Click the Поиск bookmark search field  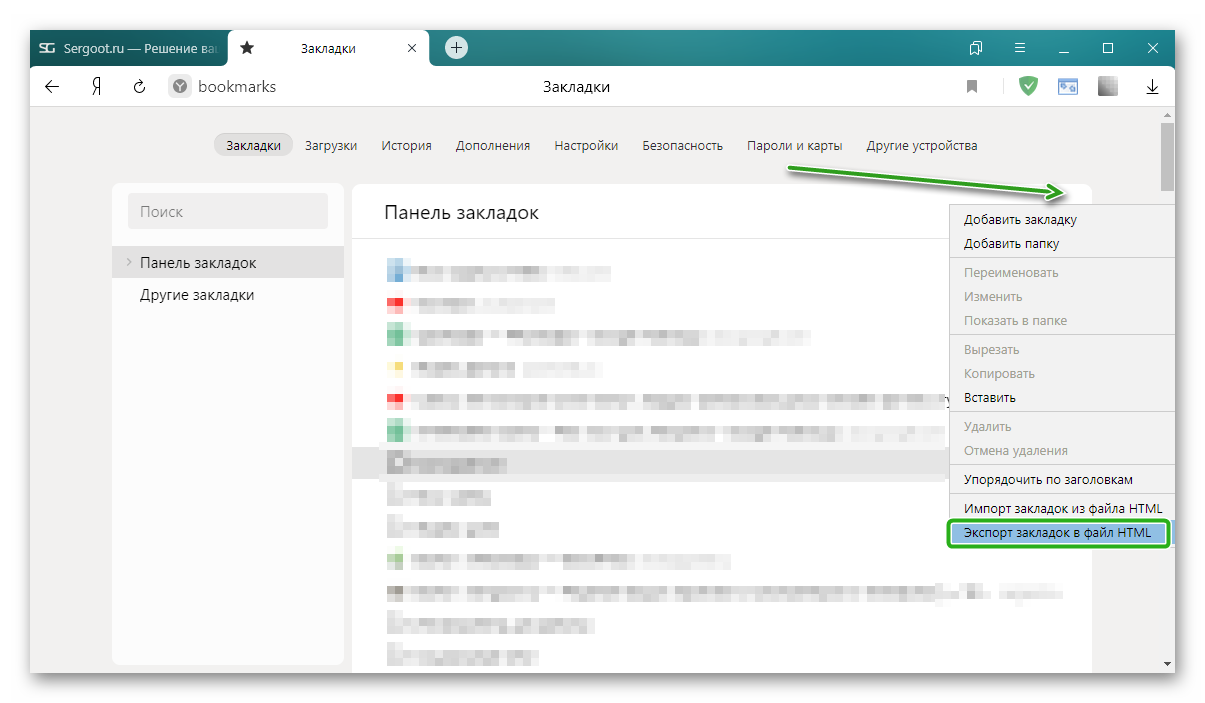228,211
